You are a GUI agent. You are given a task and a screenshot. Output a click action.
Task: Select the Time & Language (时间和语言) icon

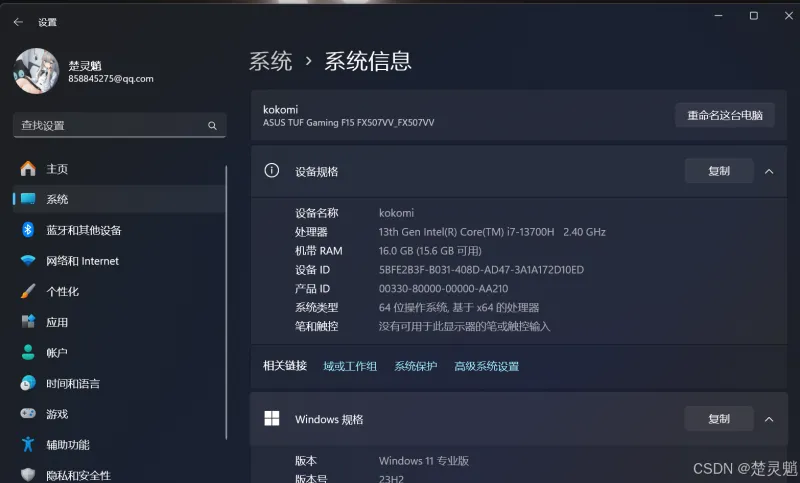click(x=28, y=384)
